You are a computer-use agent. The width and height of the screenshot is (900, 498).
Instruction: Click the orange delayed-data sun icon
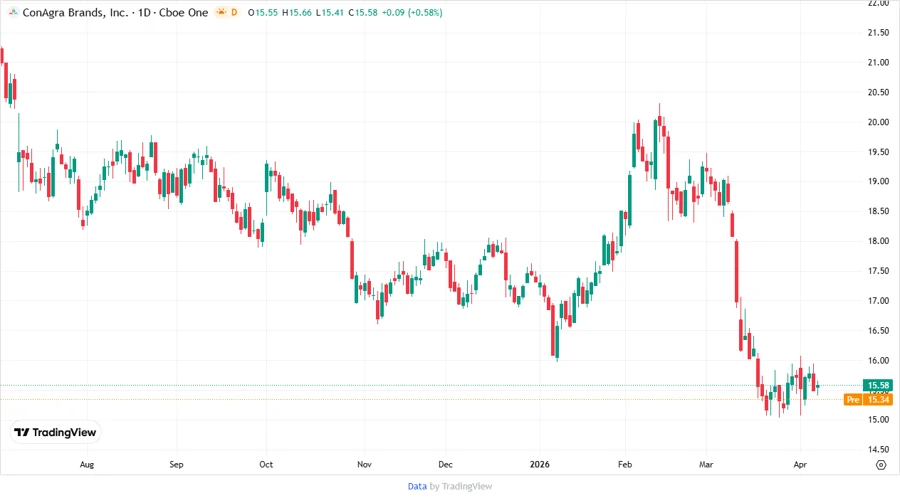click(222, 12)
